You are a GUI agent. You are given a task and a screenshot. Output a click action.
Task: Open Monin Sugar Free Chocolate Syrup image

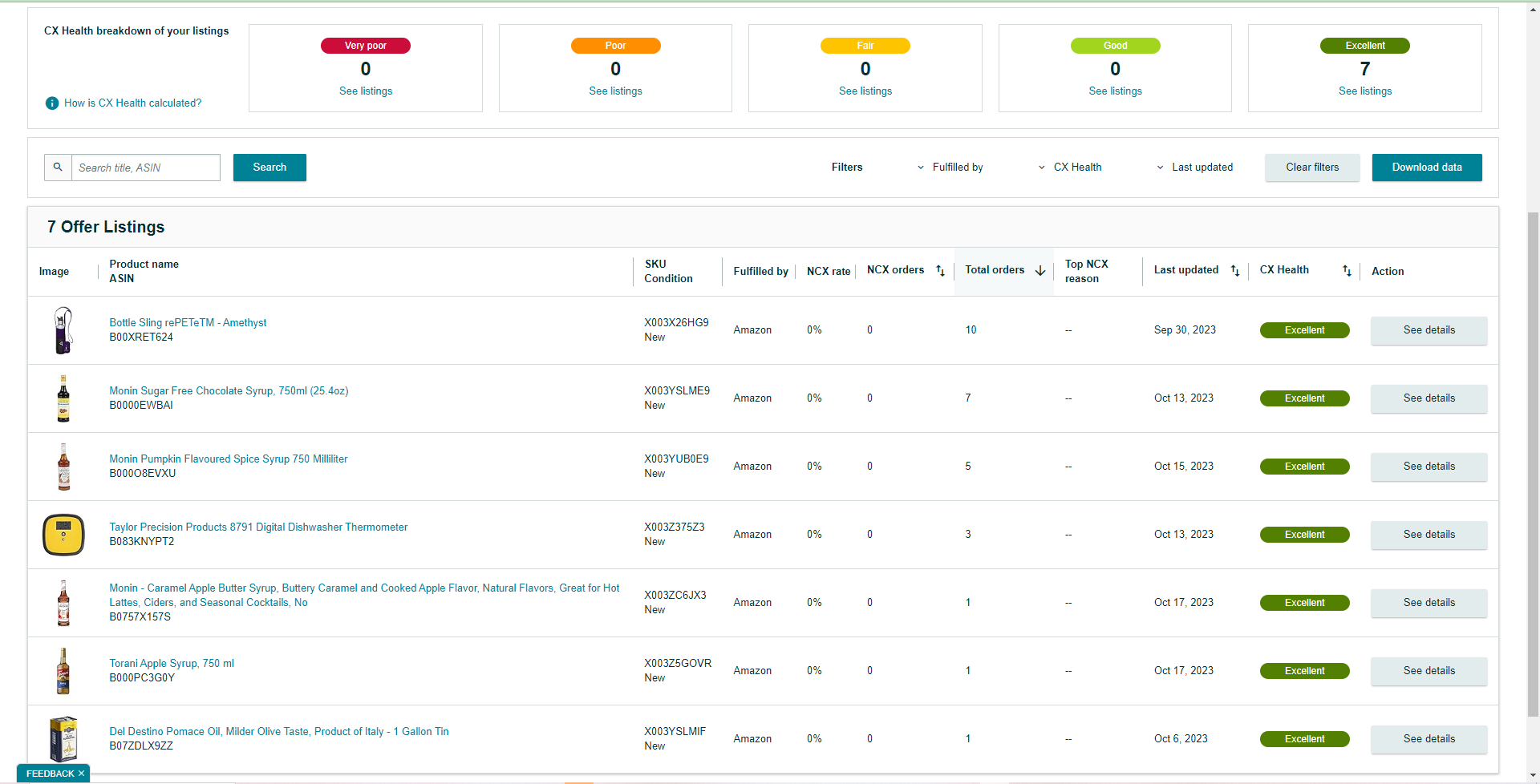point(63,398)
